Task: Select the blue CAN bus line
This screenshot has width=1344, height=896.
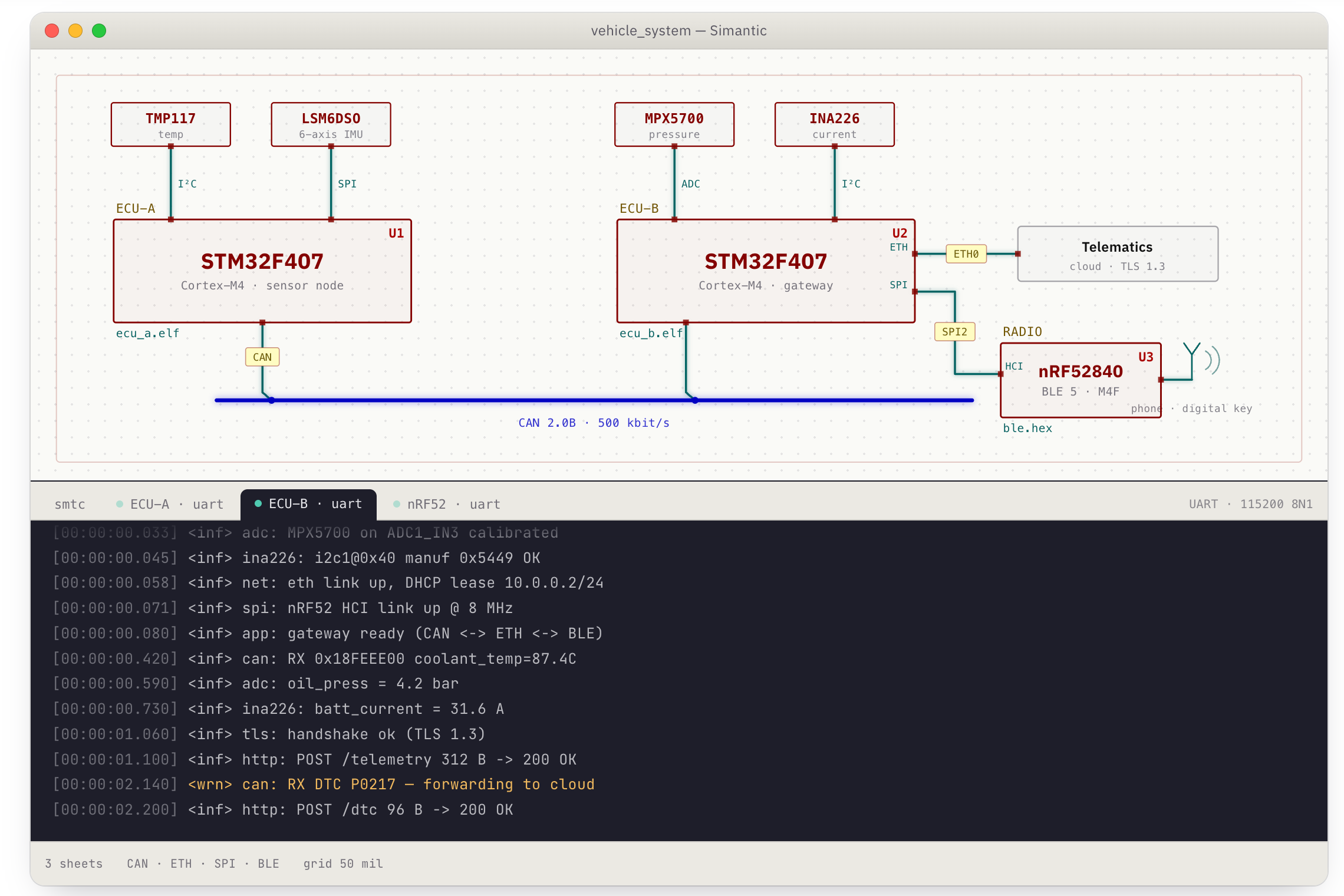Action: (594, 401)
